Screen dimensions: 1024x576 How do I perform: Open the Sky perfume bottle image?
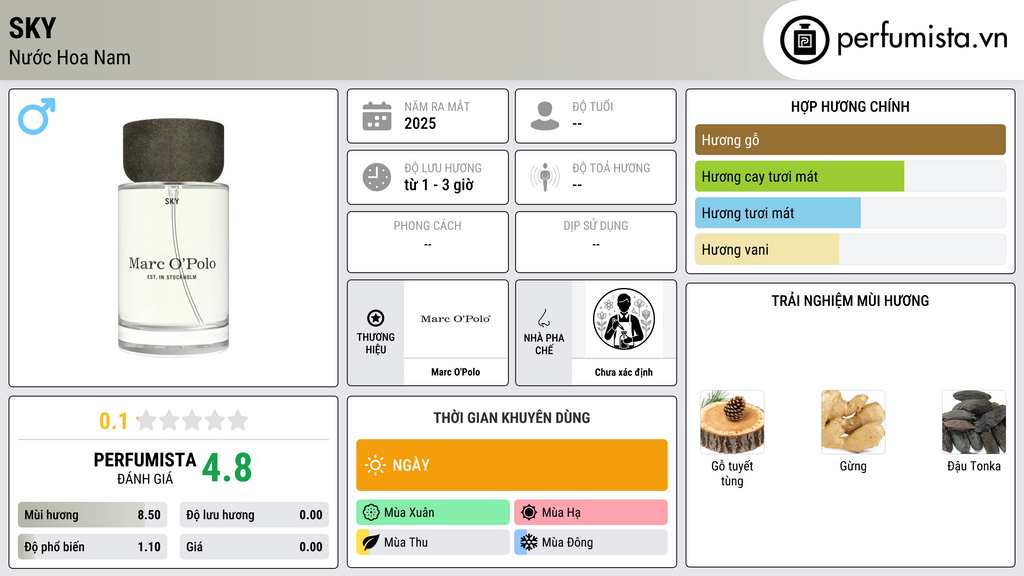pos(173,238)
